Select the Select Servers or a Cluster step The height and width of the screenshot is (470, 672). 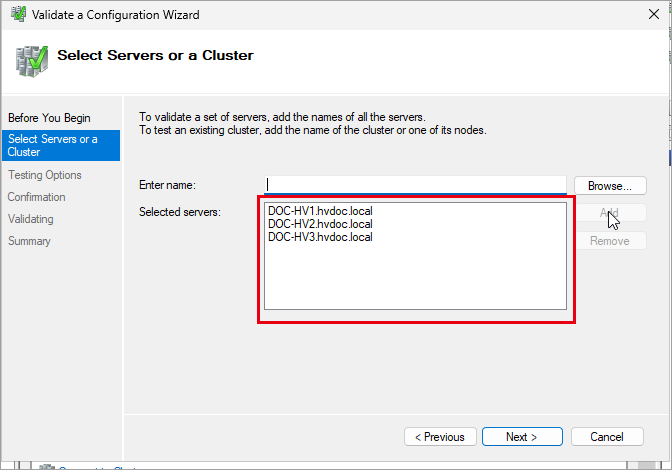pyautogui.click(x=61, y=146)
